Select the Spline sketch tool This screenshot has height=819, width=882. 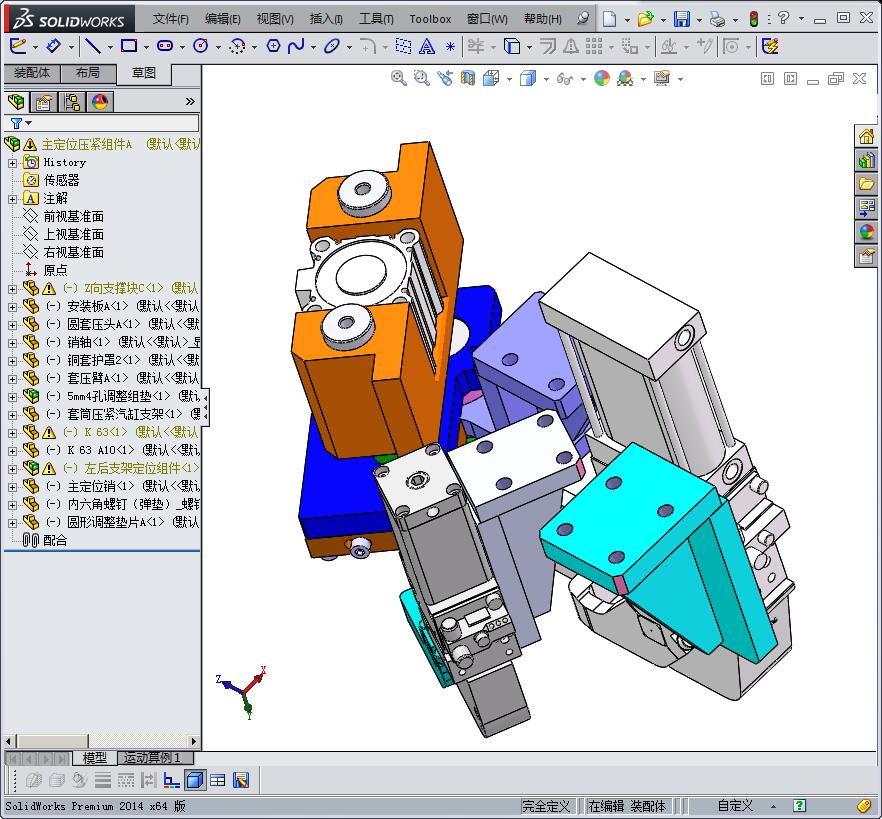295,46
